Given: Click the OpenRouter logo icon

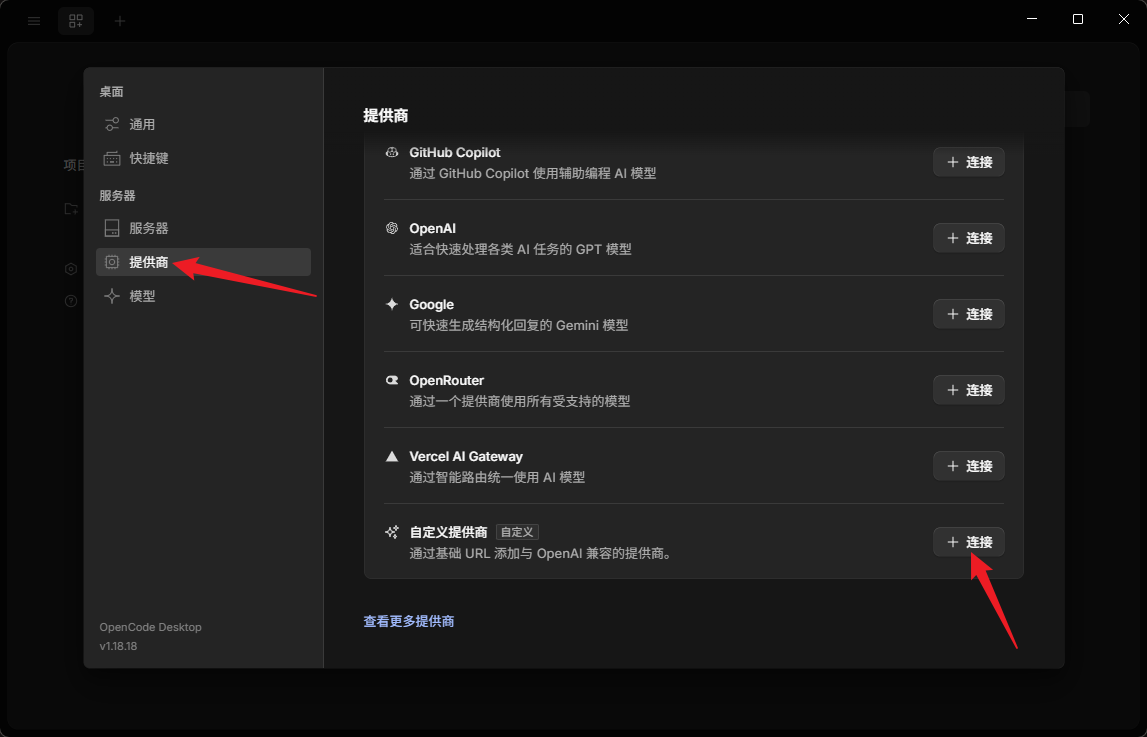Looking at the screenshot, I should coord(392,380).
